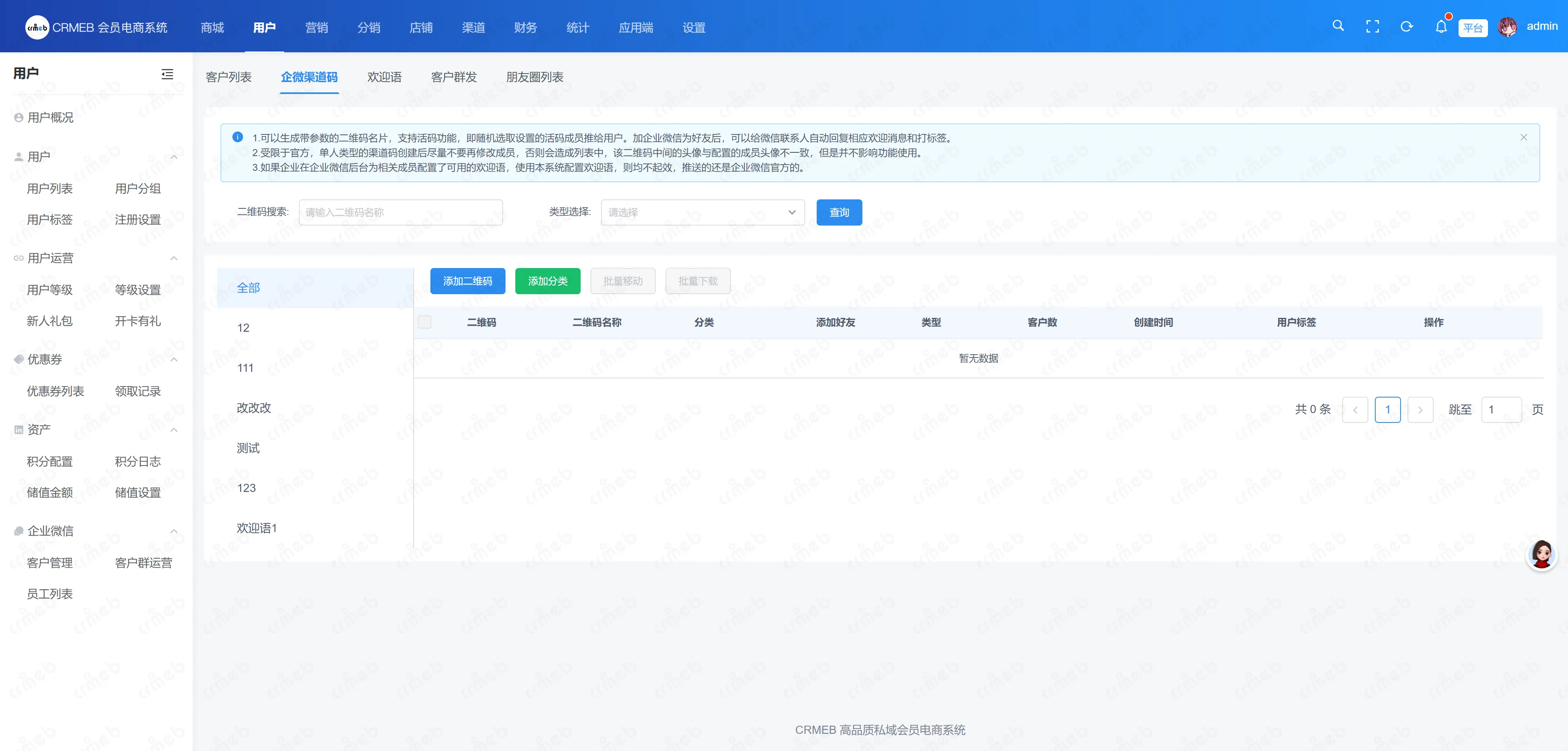The width and height of the screenshot is (1568, 751).
Task: Open the 店铺 top menu
Action: [421, 27]
